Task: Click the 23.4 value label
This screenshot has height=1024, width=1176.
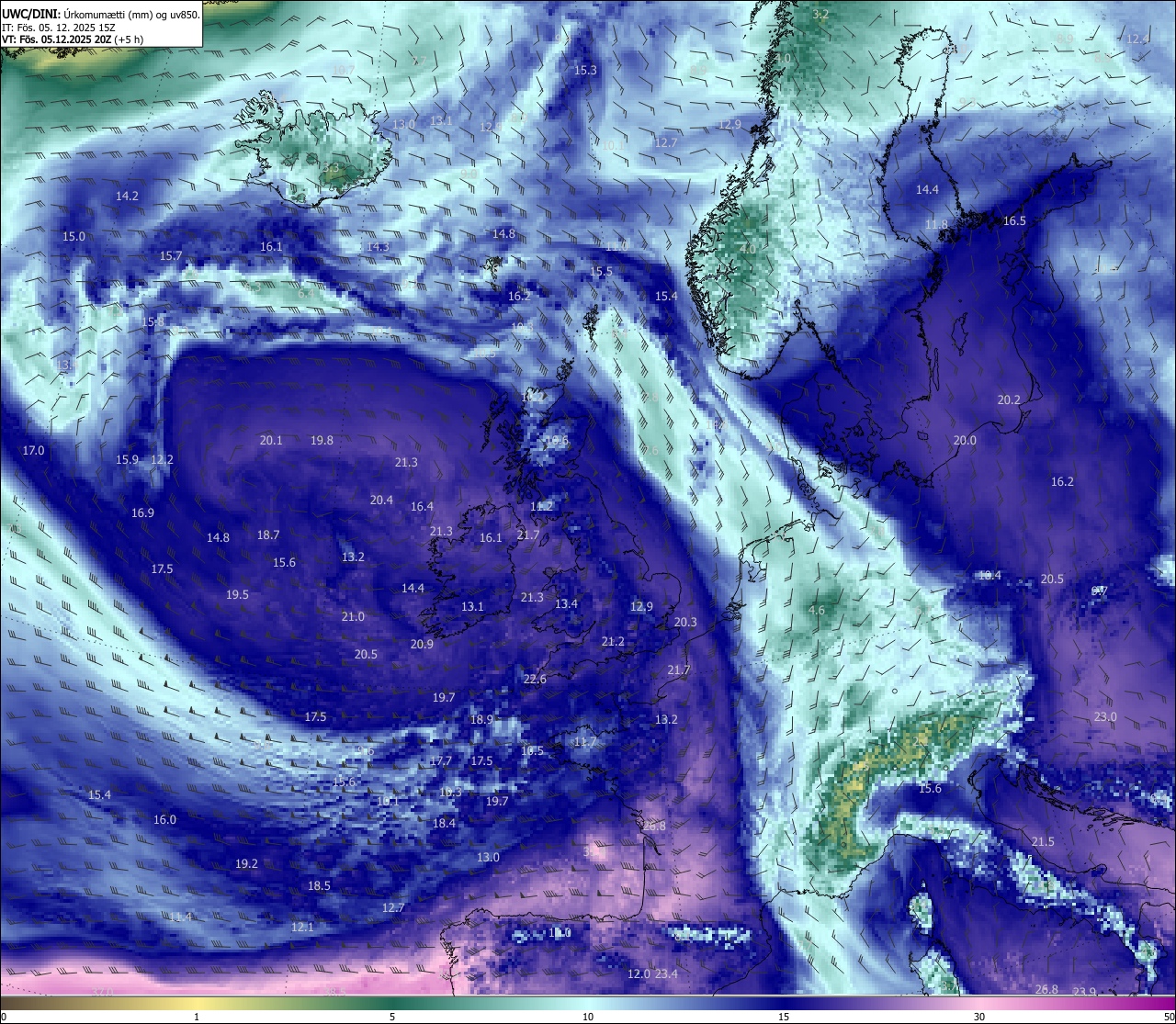Action: [666, 974]
